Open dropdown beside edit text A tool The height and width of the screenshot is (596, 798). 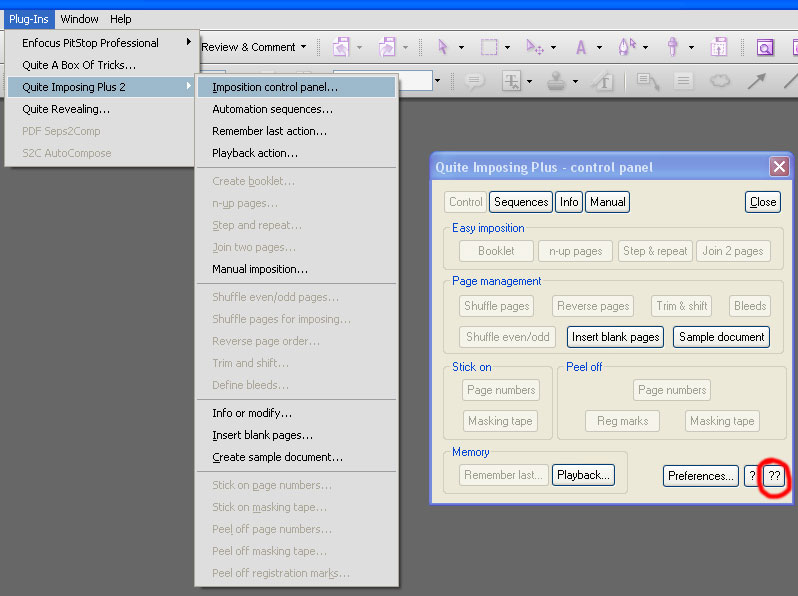[599, 47]
